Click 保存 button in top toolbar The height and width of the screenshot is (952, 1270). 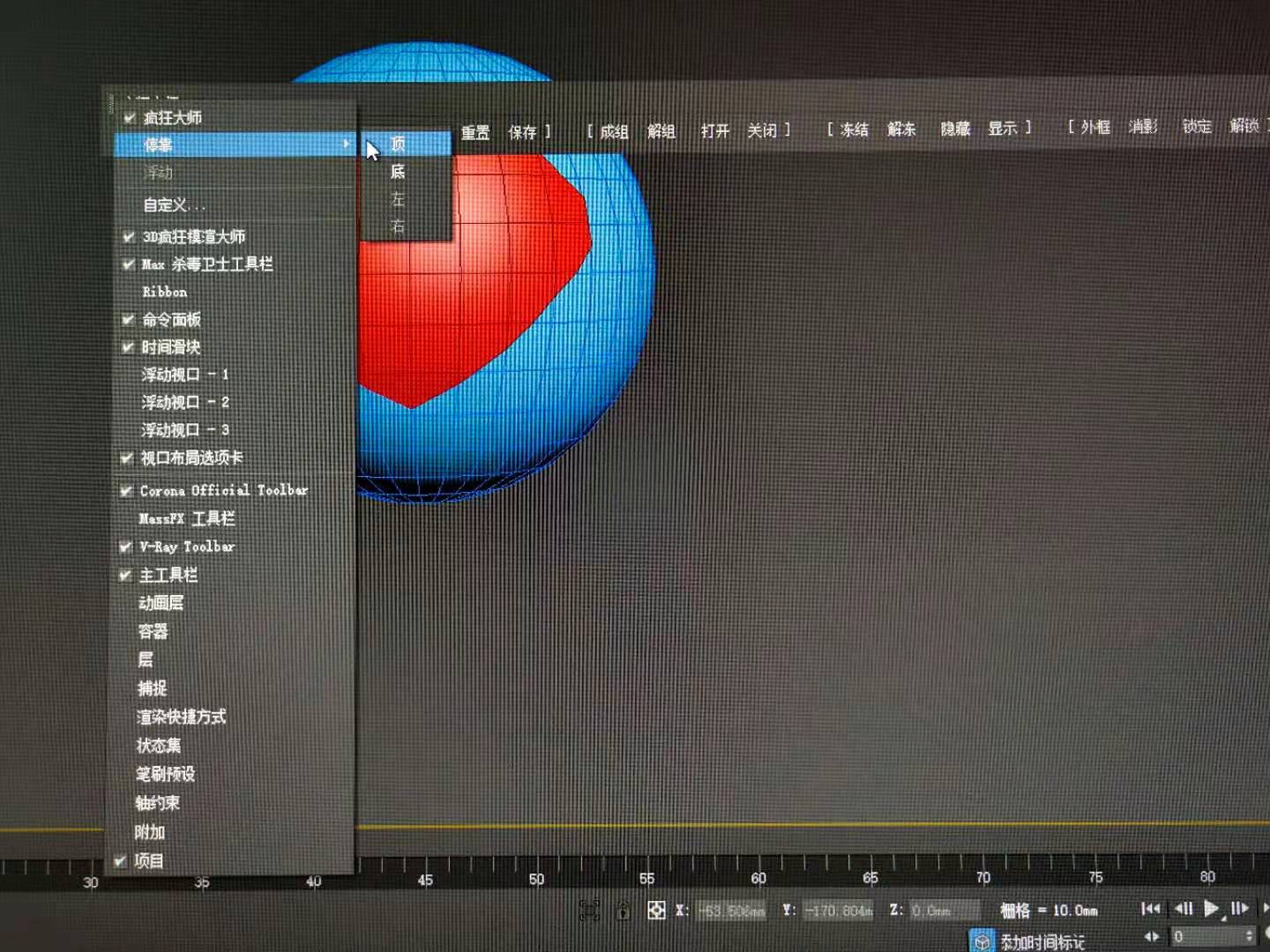coord(522,132)
